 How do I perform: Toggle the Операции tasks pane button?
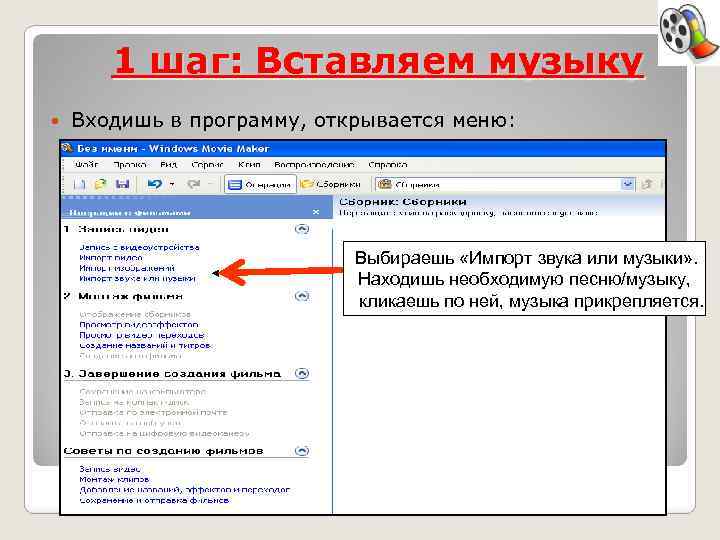[260, 185]
